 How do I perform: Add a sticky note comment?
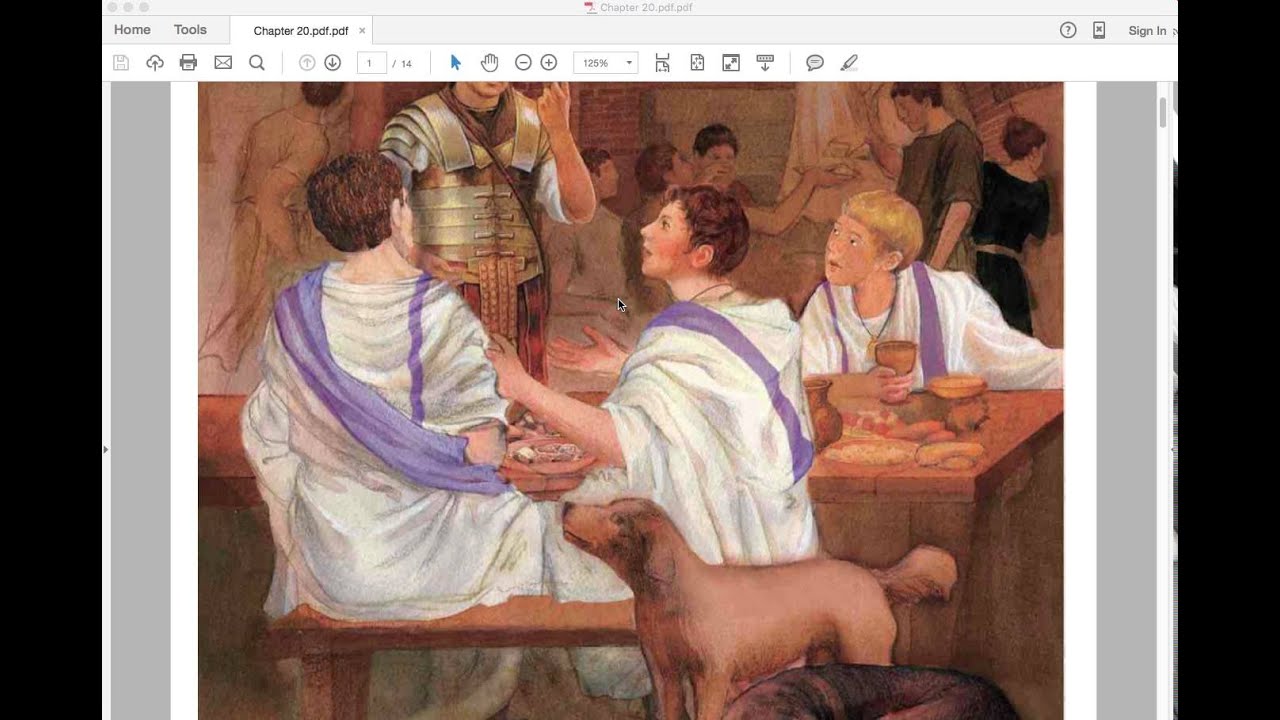point(815,63)
